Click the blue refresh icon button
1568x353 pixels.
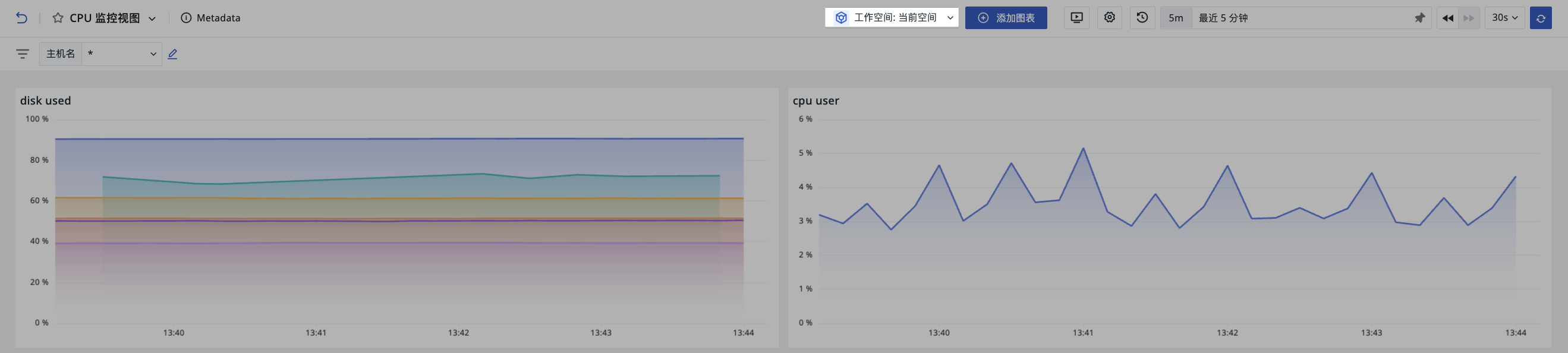[1541, 18]
